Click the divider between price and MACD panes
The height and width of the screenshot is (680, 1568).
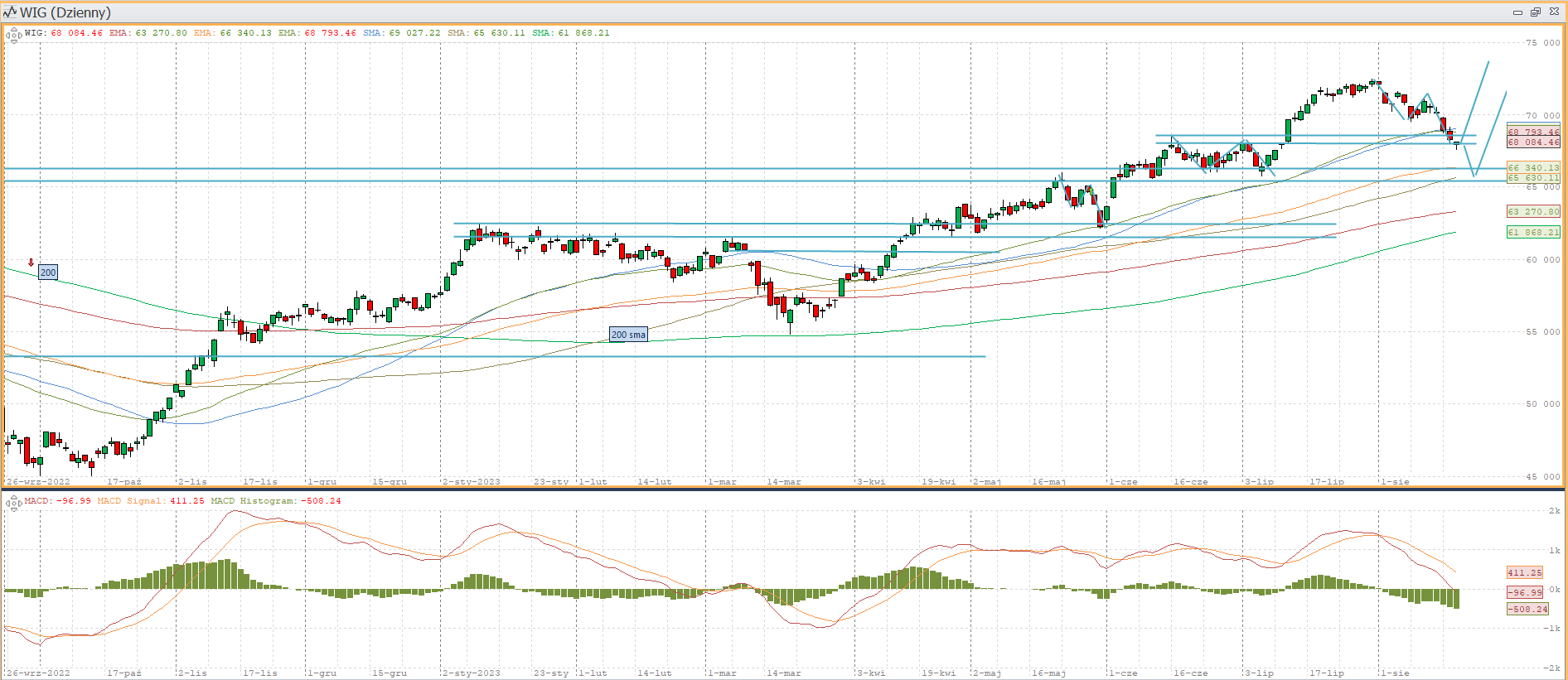point(784,490)
